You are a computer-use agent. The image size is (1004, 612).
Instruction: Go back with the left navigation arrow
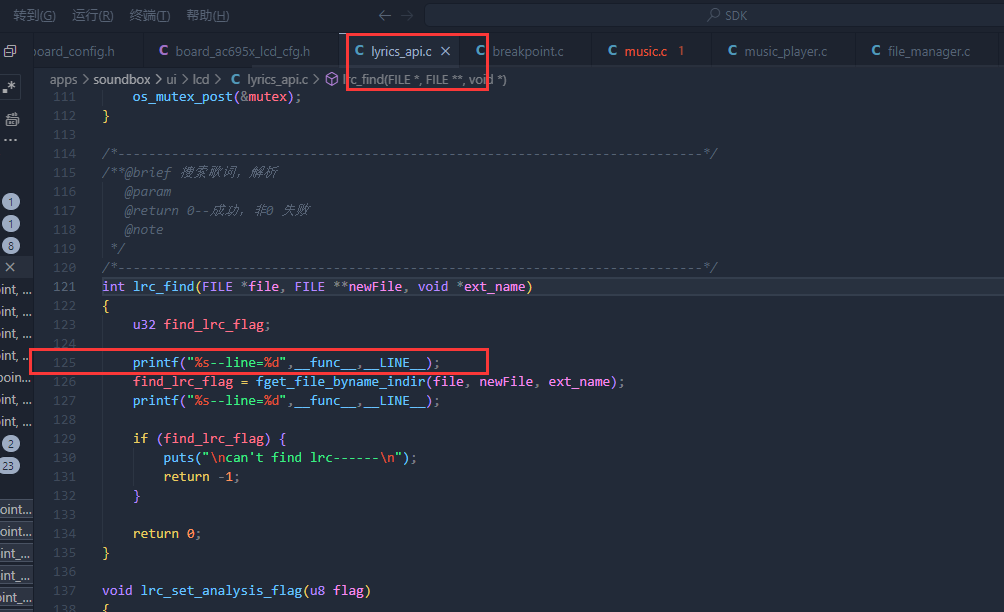pos(384,15)
